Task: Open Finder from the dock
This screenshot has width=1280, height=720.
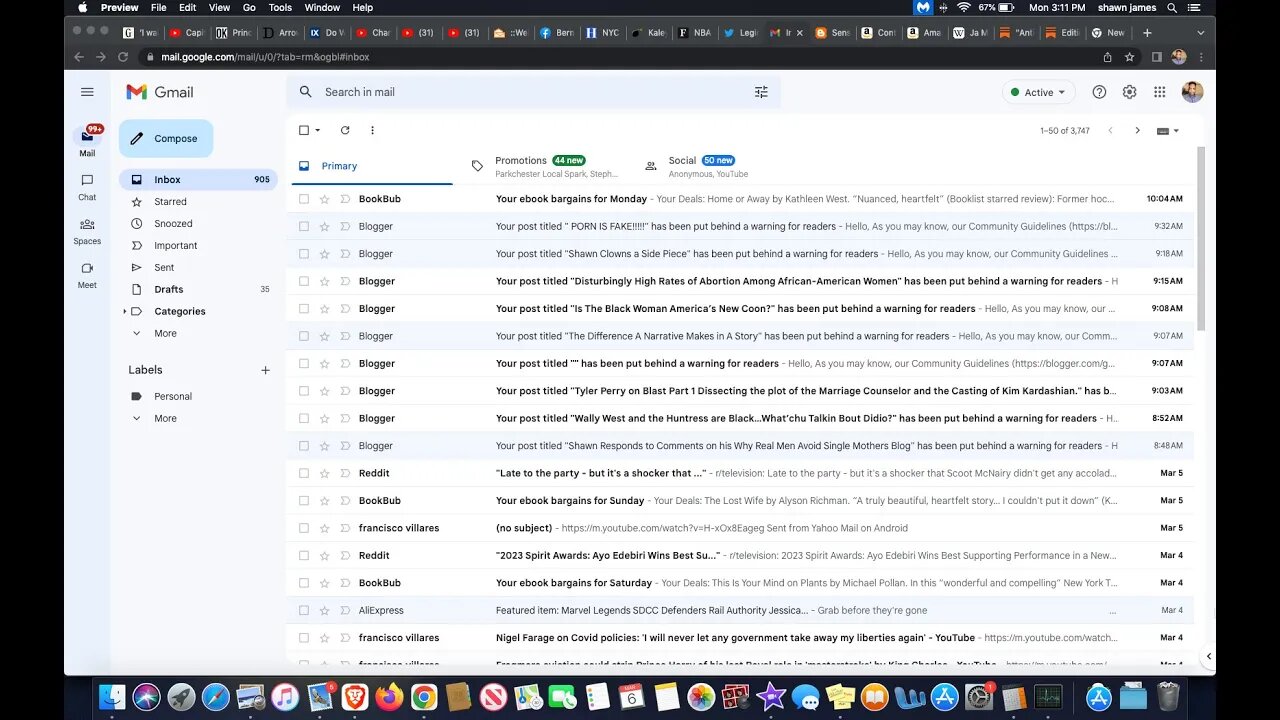Action: [113, 697]
